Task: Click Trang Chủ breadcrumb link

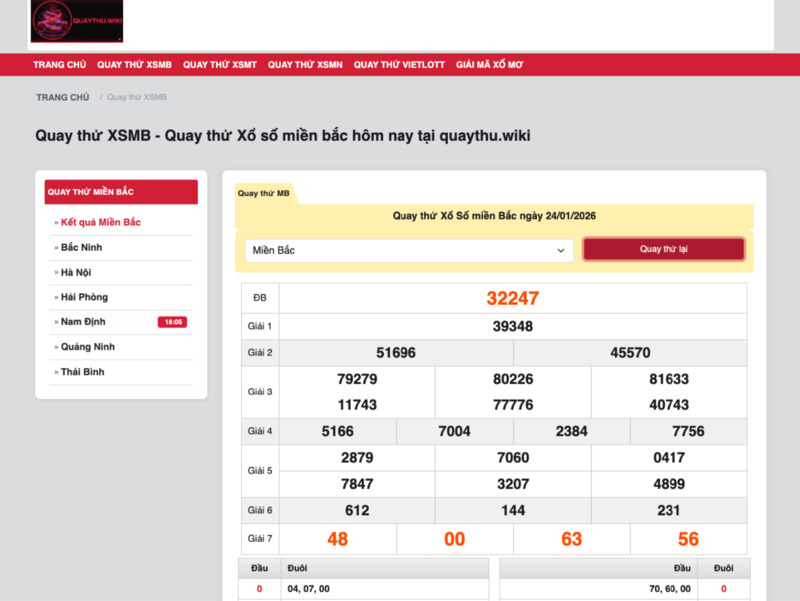Action: [x=63, y=97]
